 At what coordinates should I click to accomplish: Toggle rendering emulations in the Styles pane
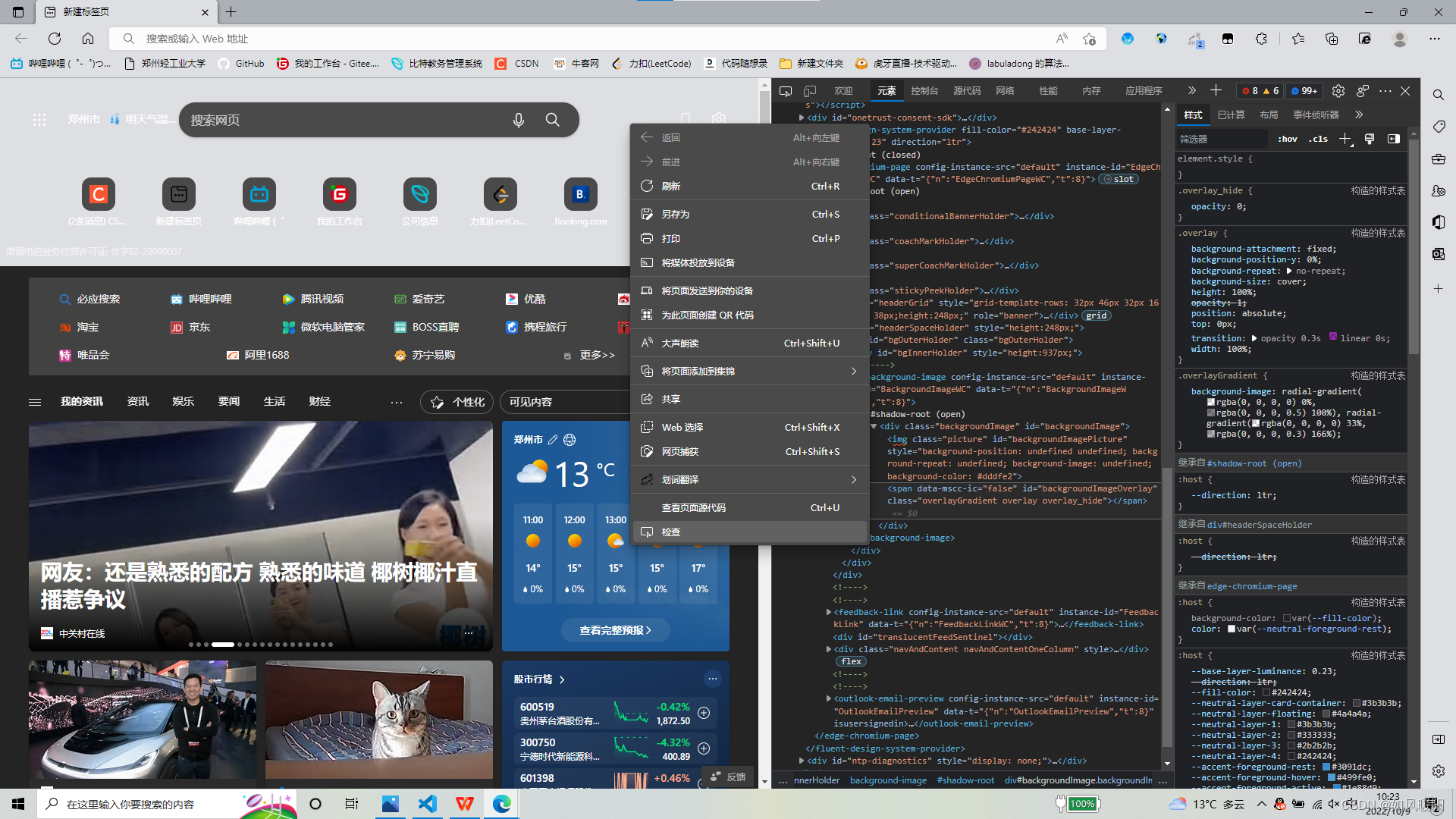tap(1370, 139)
